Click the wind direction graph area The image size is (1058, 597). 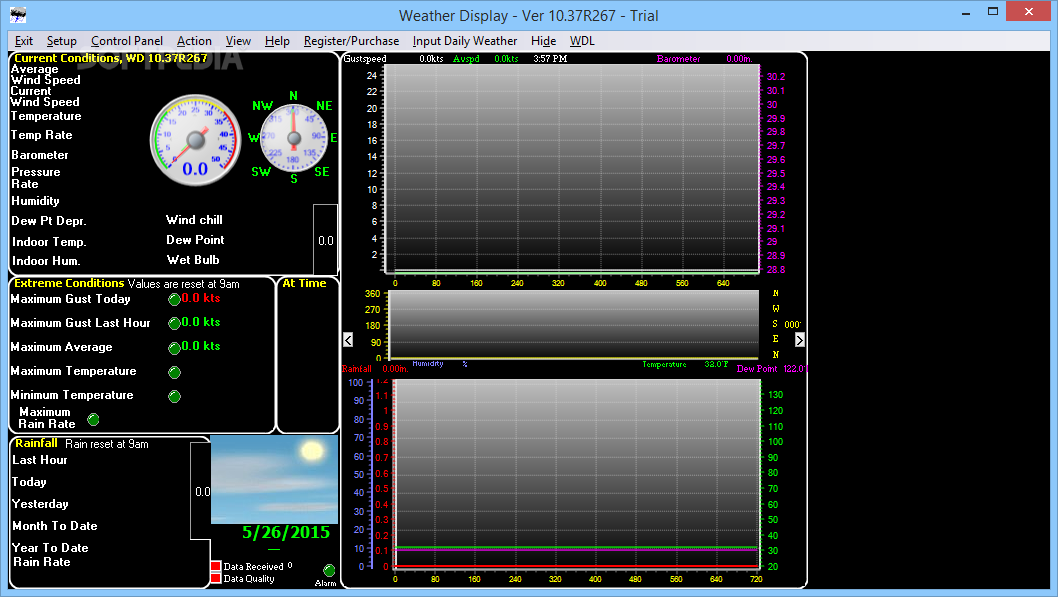pyautogui.click(x=574, y=324)
